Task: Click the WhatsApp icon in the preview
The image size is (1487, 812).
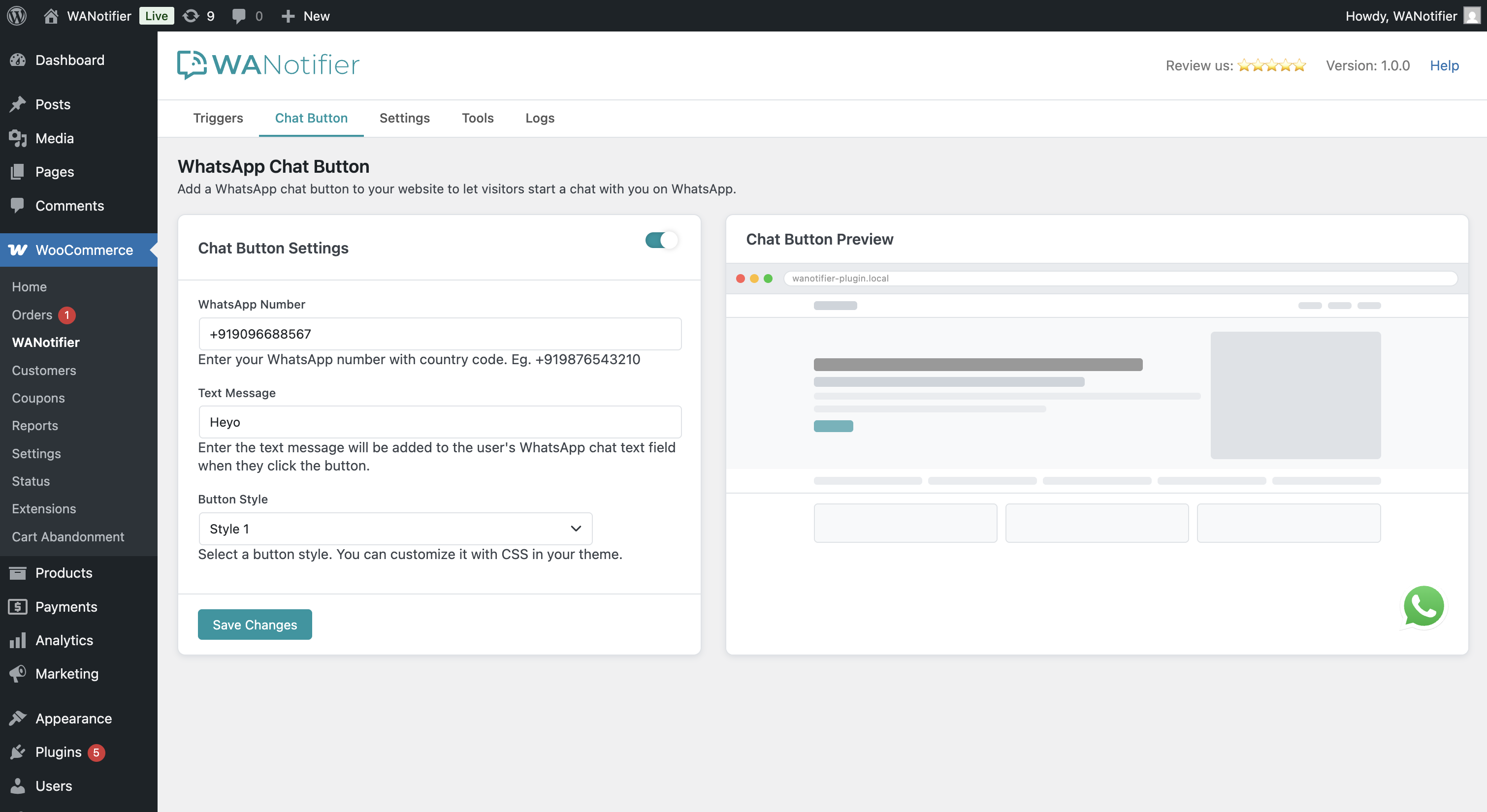Action: pos(1423,606)
